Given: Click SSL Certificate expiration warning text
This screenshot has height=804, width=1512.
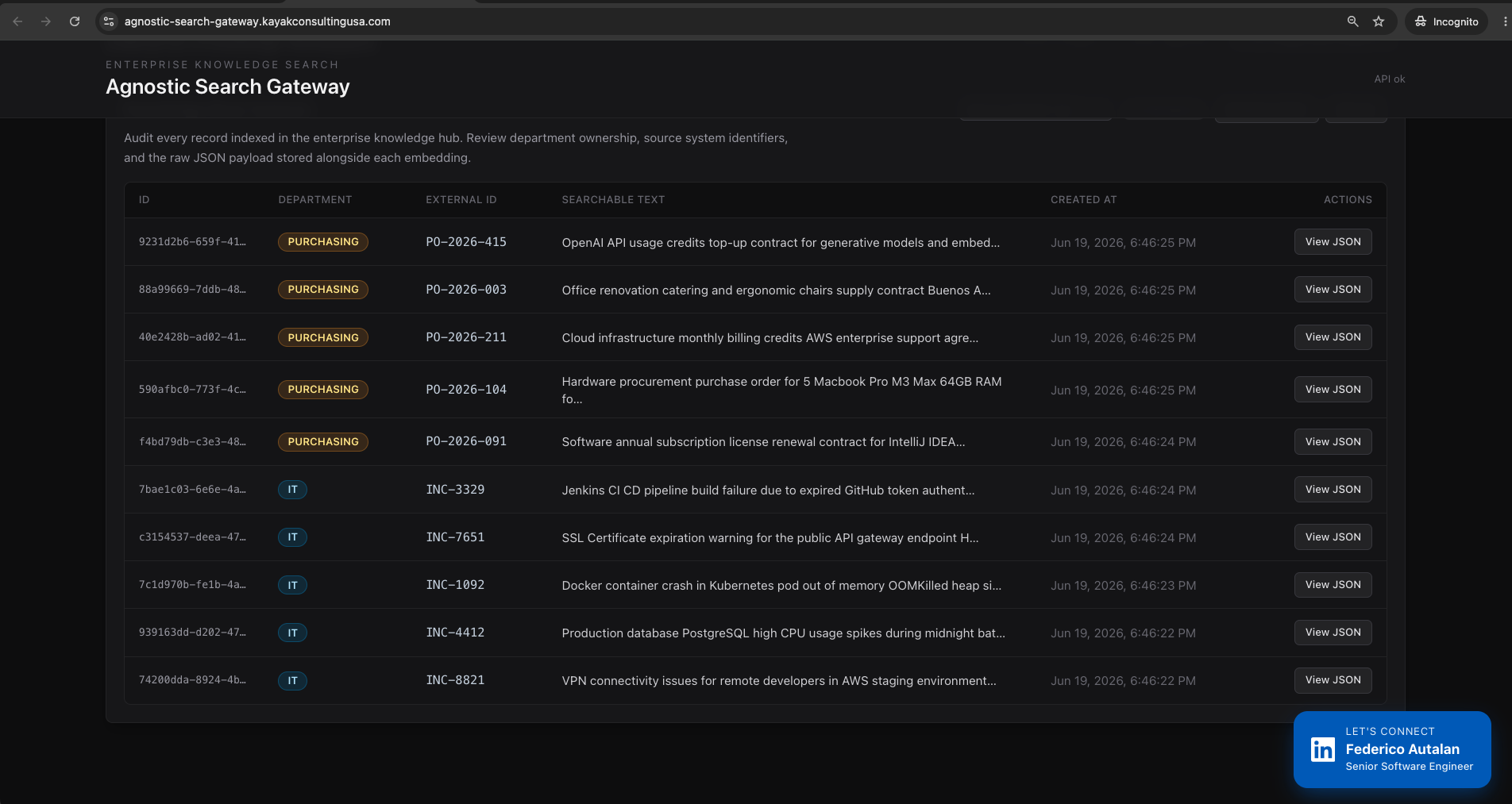Looking at the screenshot, I should point(769,538).
